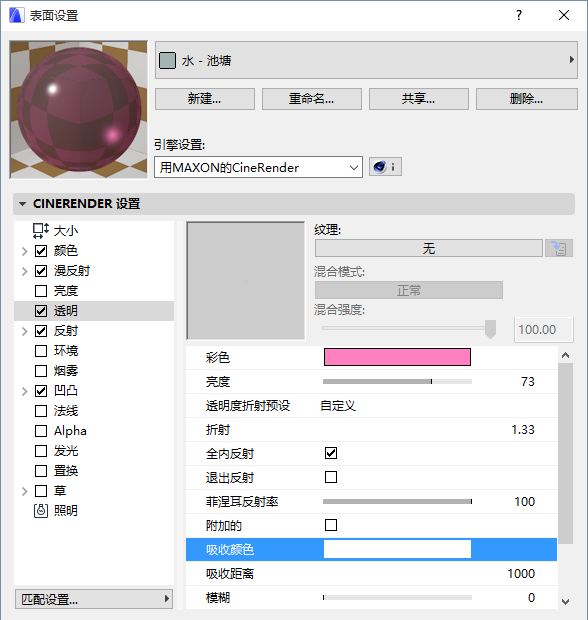
Task: Toggle the 反射 channel checkbox
Action: pos(41,331)
